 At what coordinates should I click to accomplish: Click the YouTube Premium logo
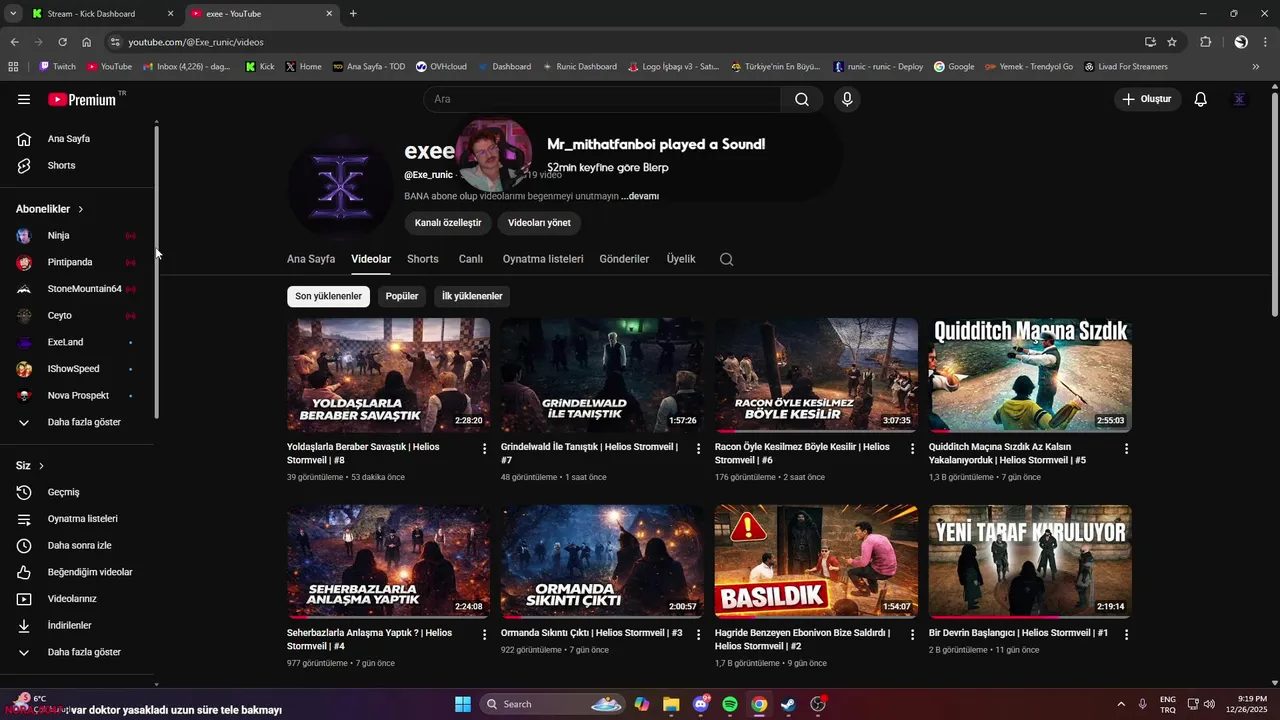pyautogui.click(x=83, y=99)
